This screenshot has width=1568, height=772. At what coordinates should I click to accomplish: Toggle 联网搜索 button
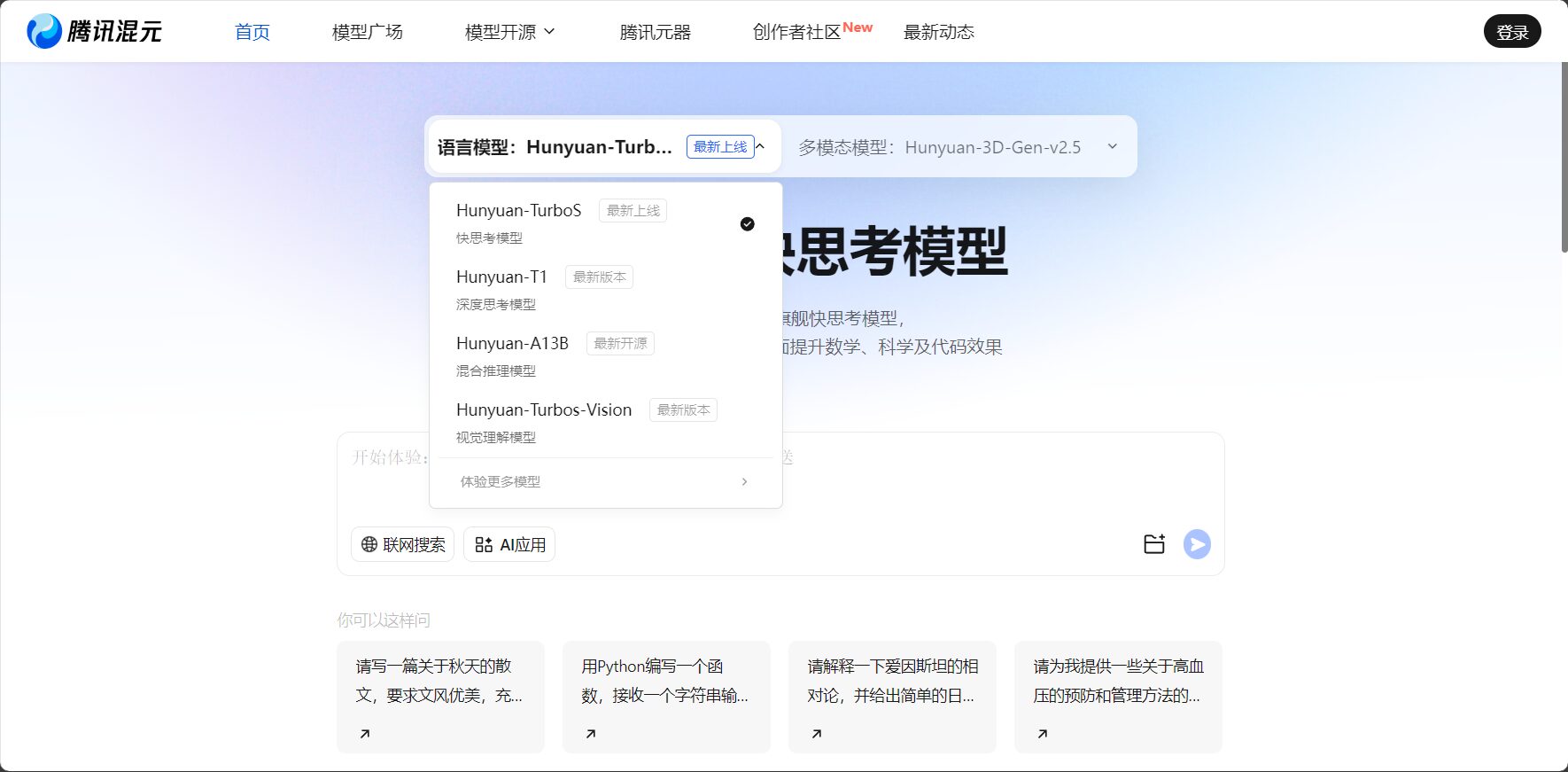pyautogui.click(x=403, y=544)
